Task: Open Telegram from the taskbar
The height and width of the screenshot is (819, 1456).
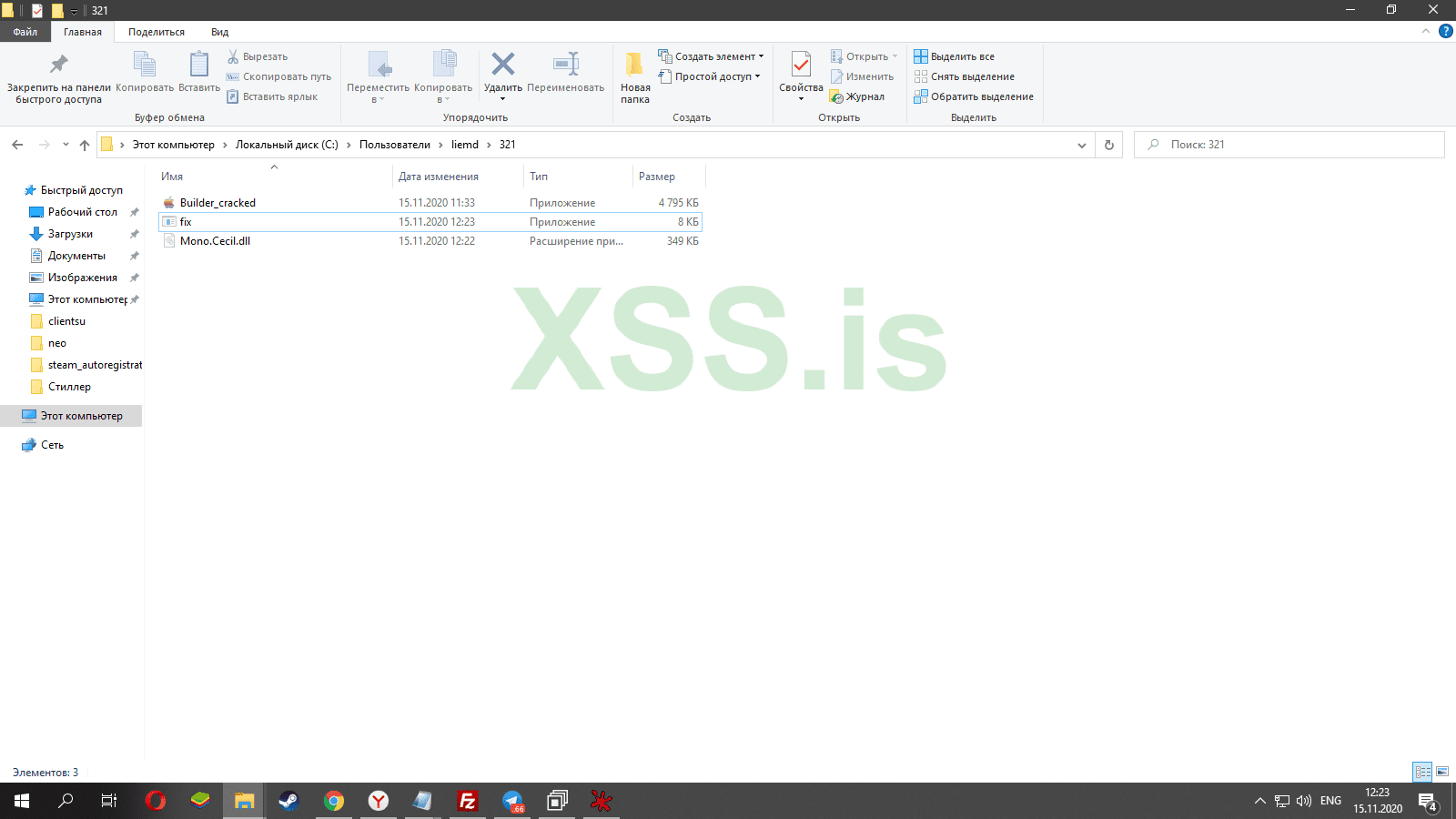Action: click(x=512, y=801)
